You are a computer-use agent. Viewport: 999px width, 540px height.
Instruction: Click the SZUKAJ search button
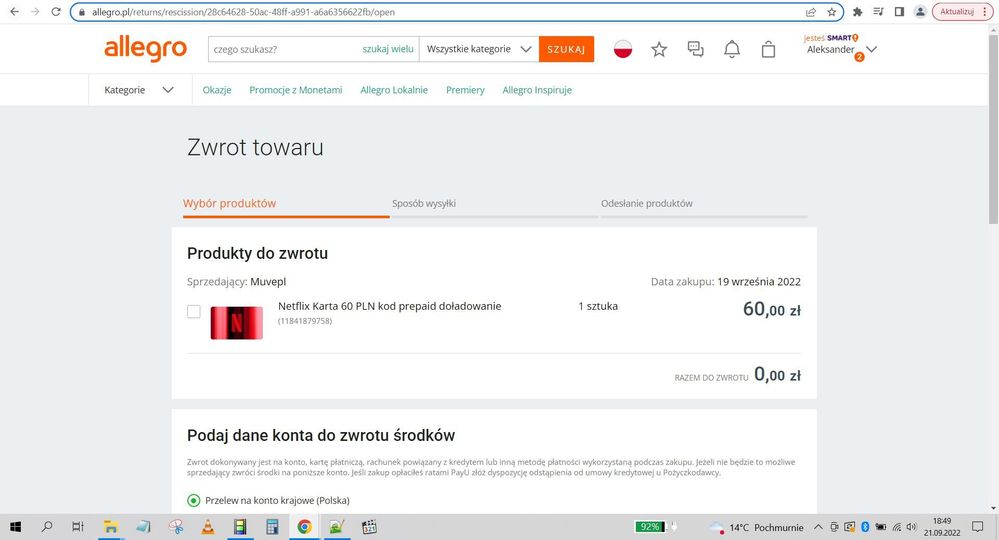click(x=566, y=49)
